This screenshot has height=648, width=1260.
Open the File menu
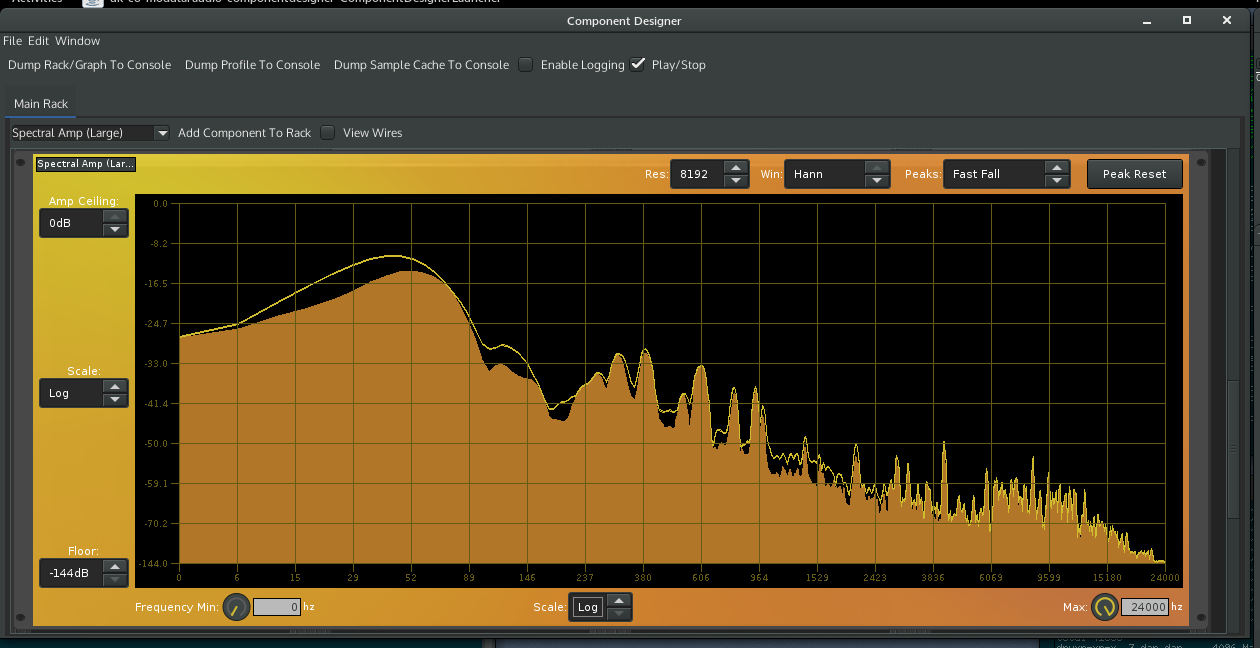click(x=12, y=41)
